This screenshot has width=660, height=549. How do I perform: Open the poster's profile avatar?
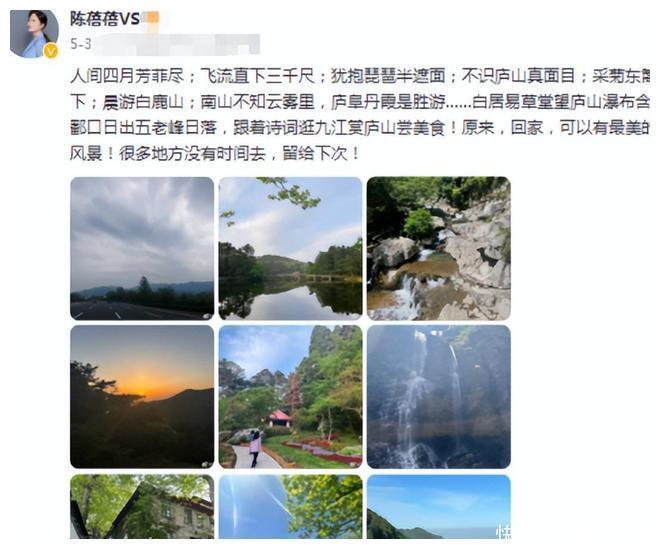coord(34,34)
